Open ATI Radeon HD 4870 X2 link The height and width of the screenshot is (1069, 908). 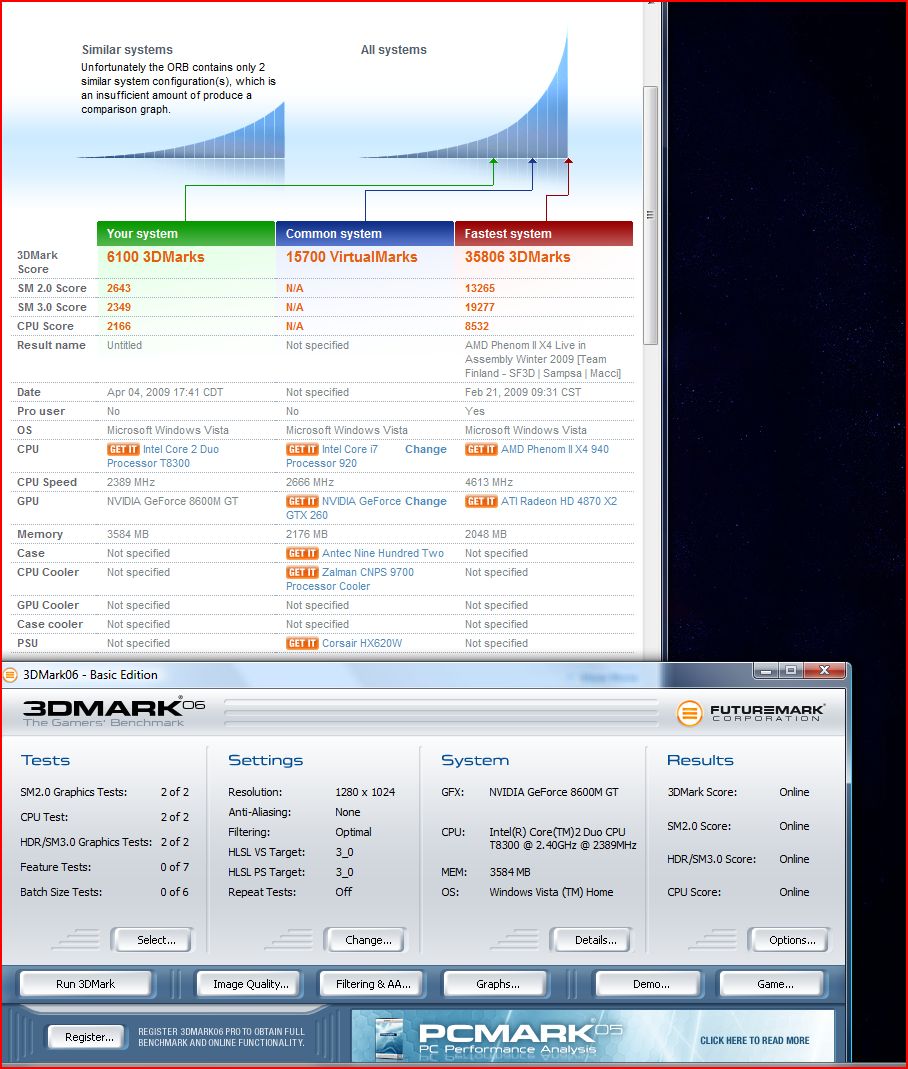pos(559,501)
